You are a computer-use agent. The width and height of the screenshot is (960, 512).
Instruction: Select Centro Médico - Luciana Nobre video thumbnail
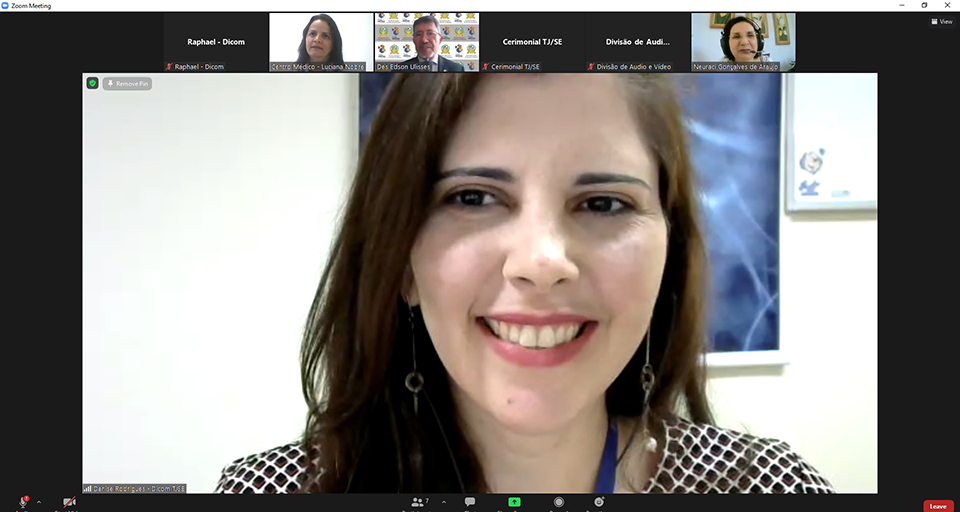(321, 42)
